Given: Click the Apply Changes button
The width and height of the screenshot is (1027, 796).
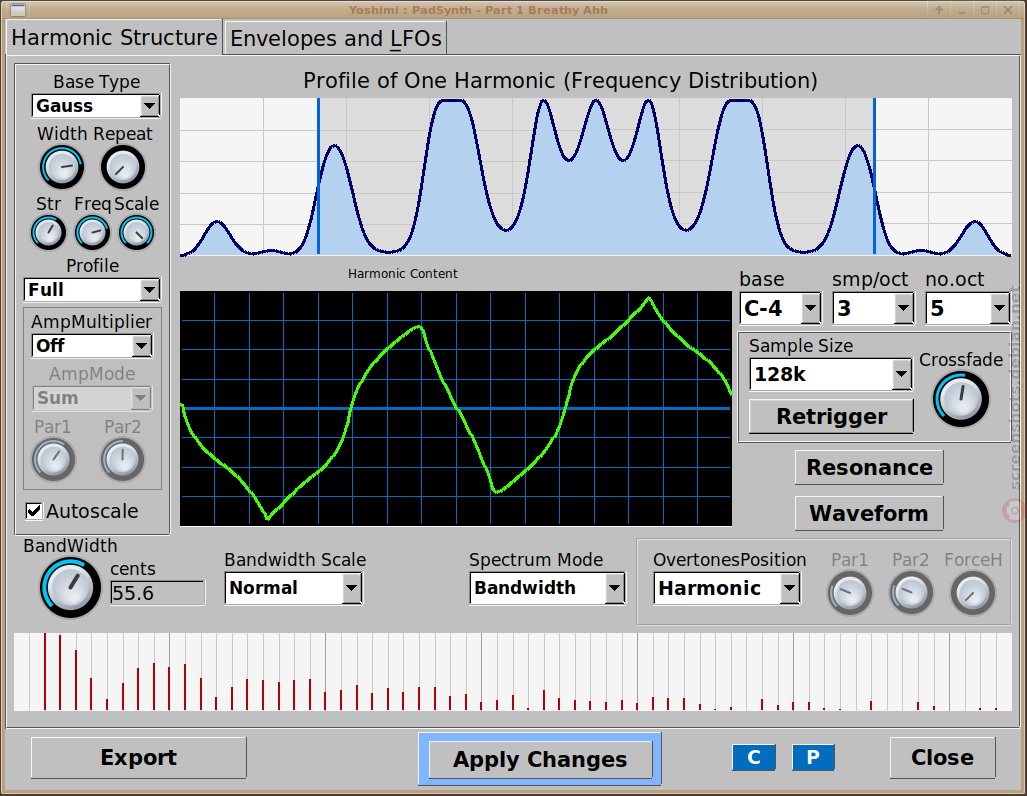Looking at the screenshot, I should [x=540, y=759].
